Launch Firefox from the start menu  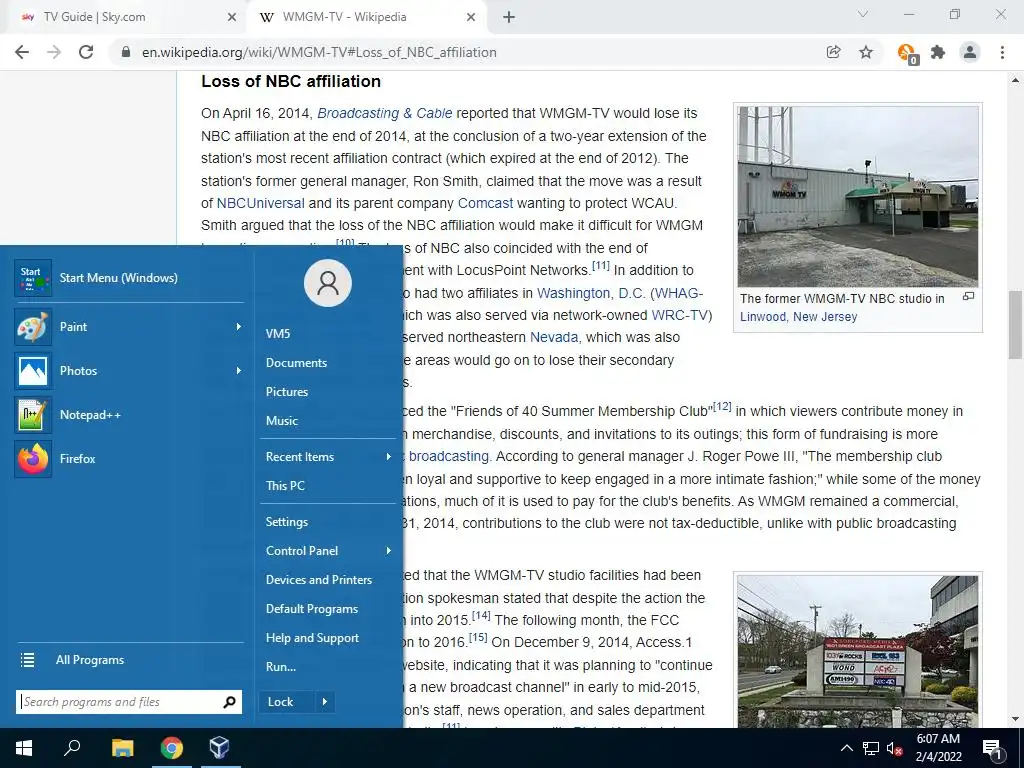coord(129,458)
